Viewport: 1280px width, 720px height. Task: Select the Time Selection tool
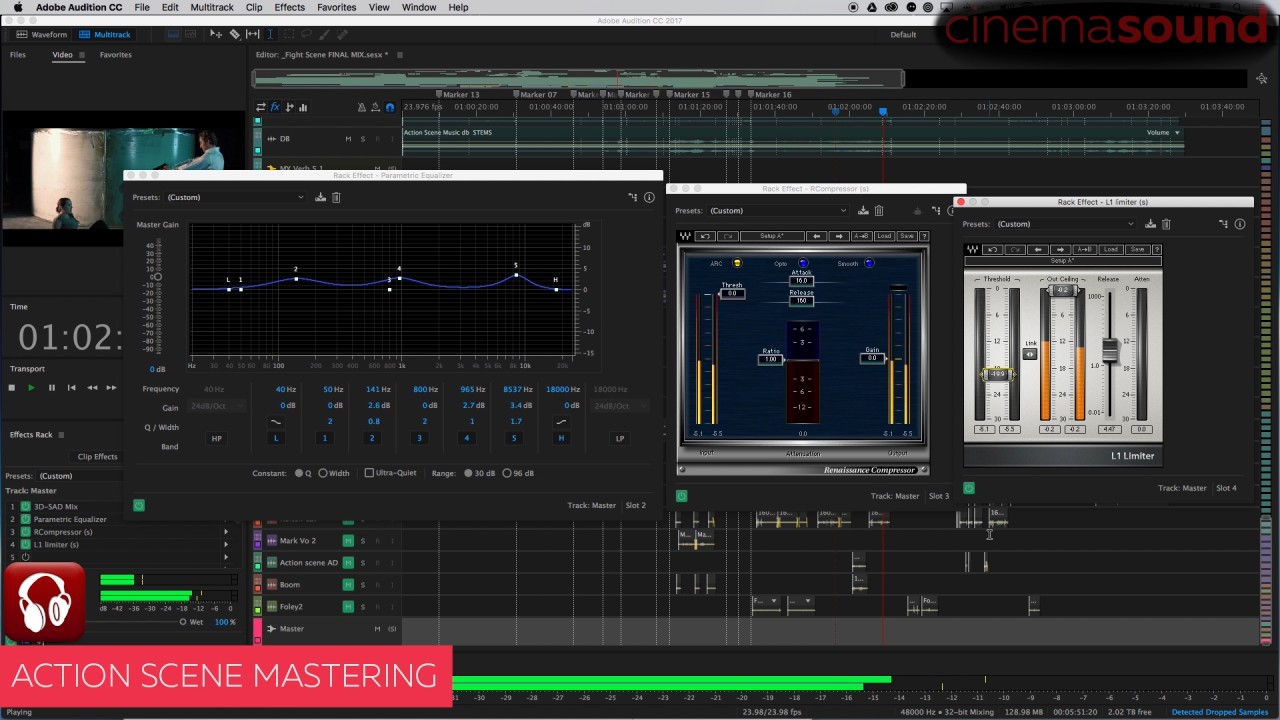click(x=271, y=34)
